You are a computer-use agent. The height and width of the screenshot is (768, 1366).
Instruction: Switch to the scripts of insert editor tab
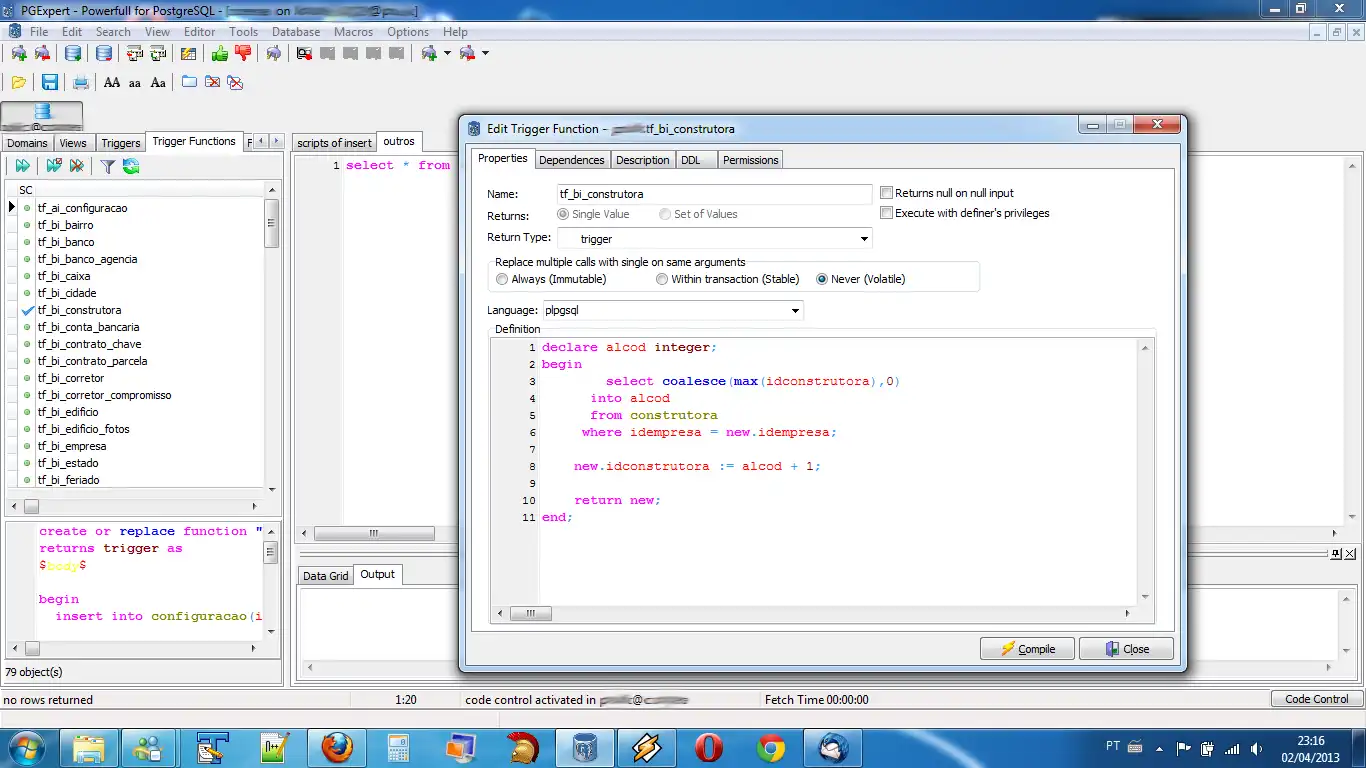[x=335, y=143]
